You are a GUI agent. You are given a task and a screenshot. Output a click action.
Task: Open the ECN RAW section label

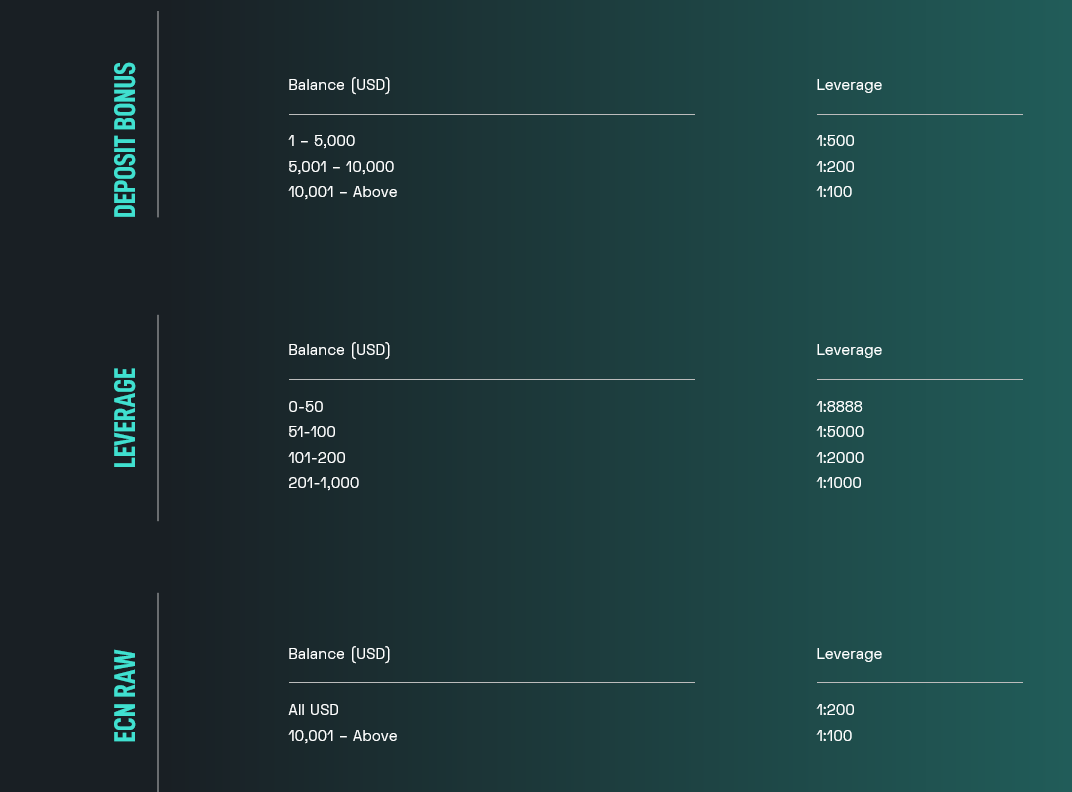[125, 696]
